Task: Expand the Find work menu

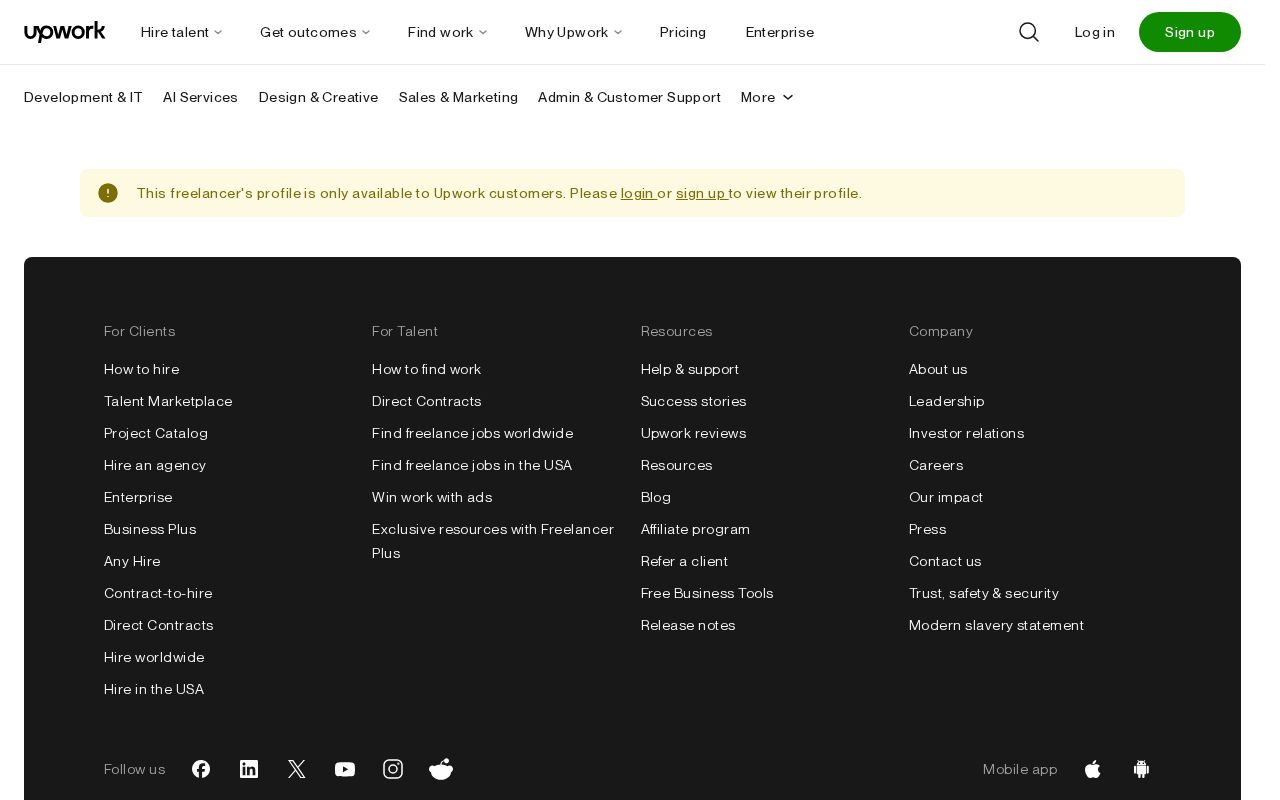Action: click(447, 32)
